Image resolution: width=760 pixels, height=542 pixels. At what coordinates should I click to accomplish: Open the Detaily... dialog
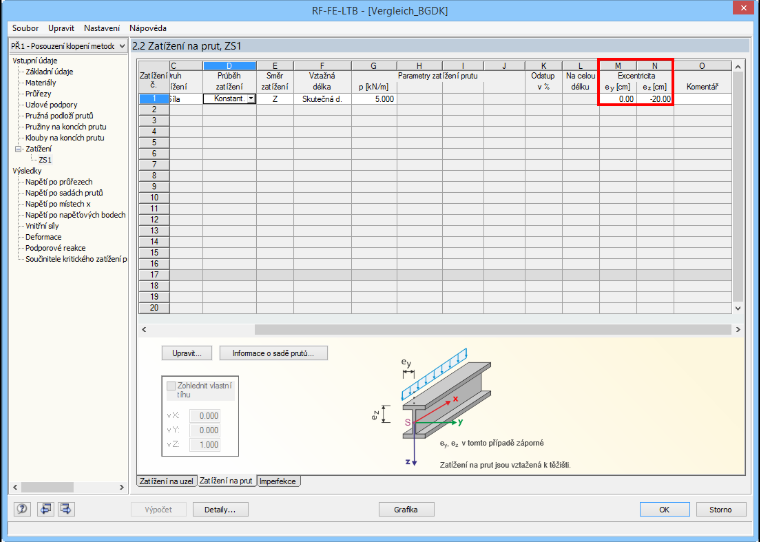coord(221,510)
